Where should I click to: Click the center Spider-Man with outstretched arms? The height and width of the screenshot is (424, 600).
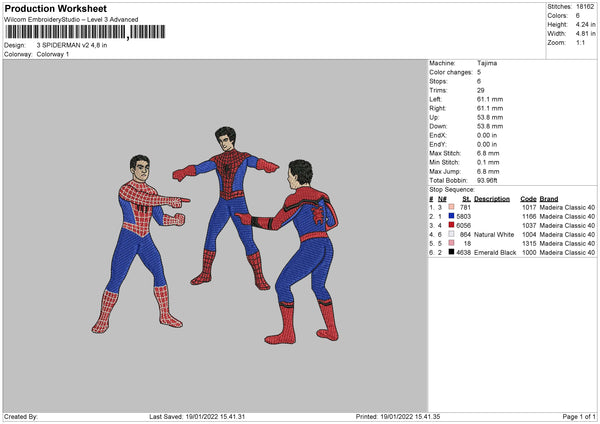(x=227, y=209)
